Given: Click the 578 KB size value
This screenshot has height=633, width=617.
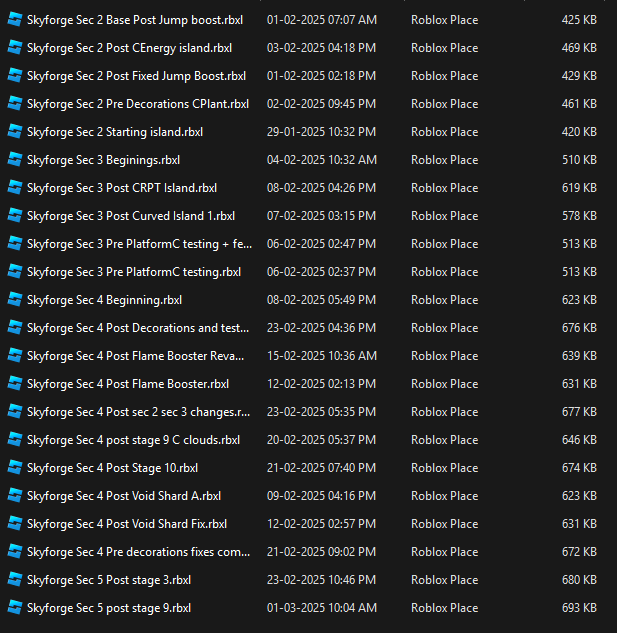Looking at the screenshot, I should tap(579, 216).
